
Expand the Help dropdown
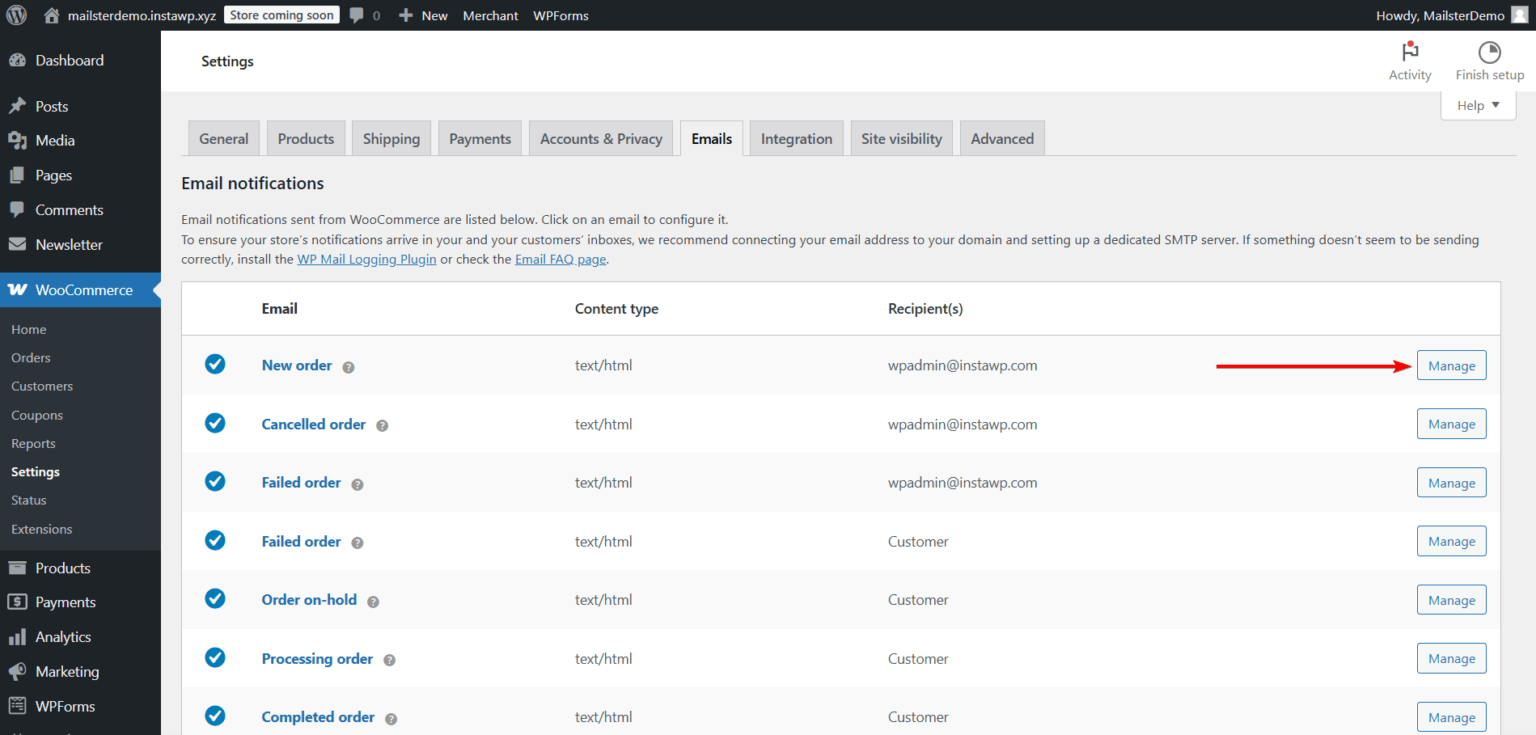(x=1478, y=104)
